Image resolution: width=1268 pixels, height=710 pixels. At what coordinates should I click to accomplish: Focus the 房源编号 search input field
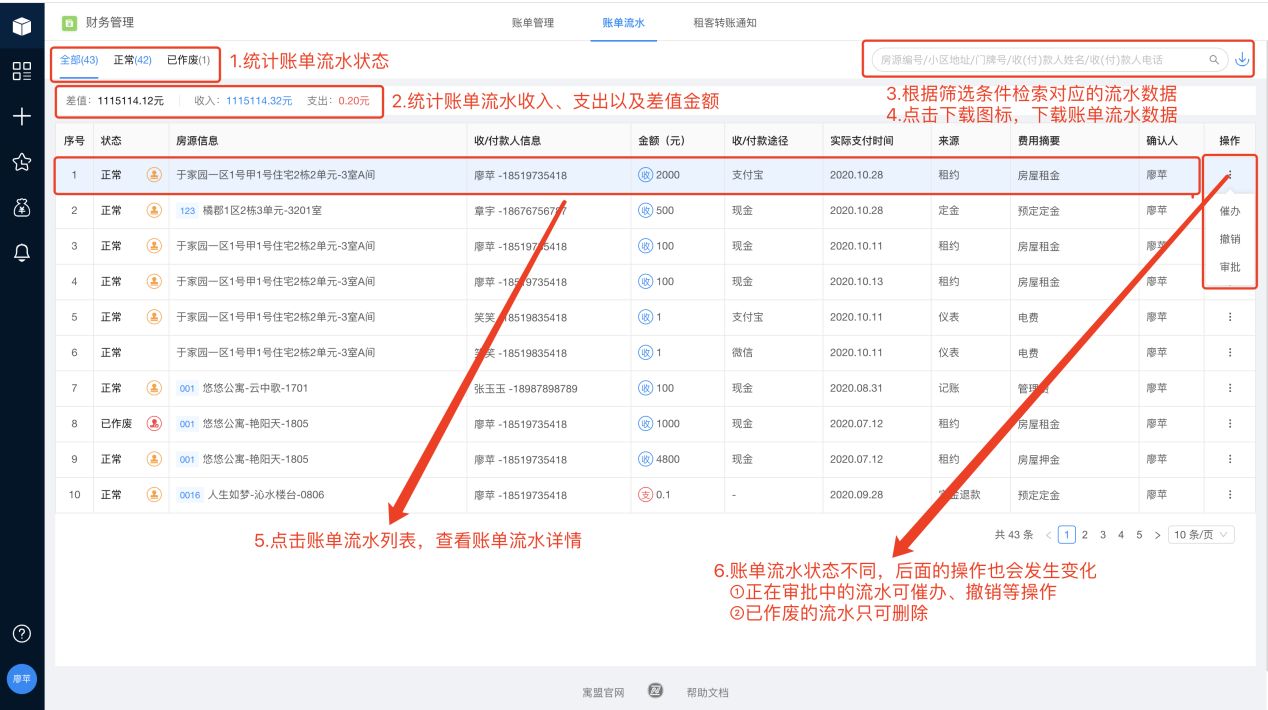(1040, 60)
